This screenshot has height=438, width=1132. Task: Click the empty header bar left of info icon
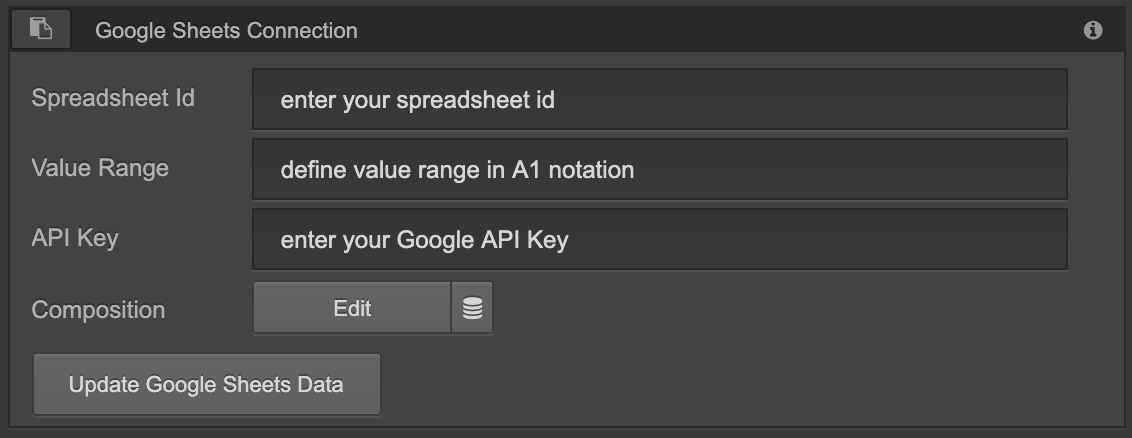coord(720,31)
